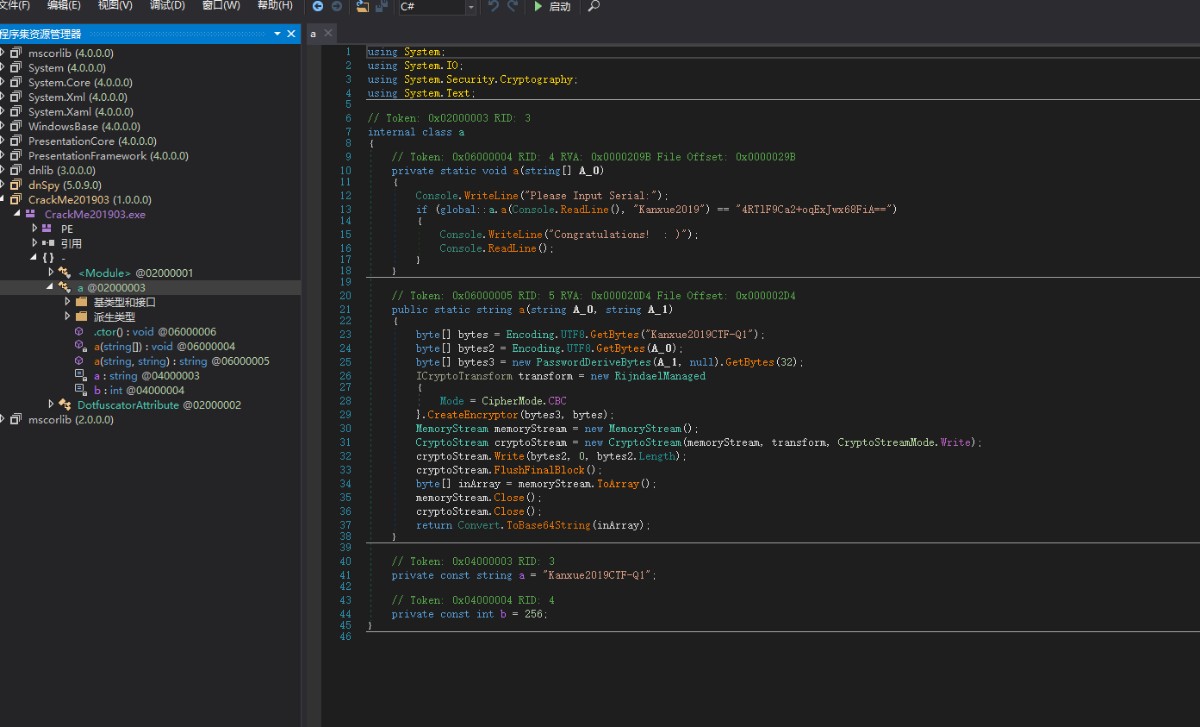Select field b : int @04000004
Screen dimensions: 1200x727
click(139, 390)
